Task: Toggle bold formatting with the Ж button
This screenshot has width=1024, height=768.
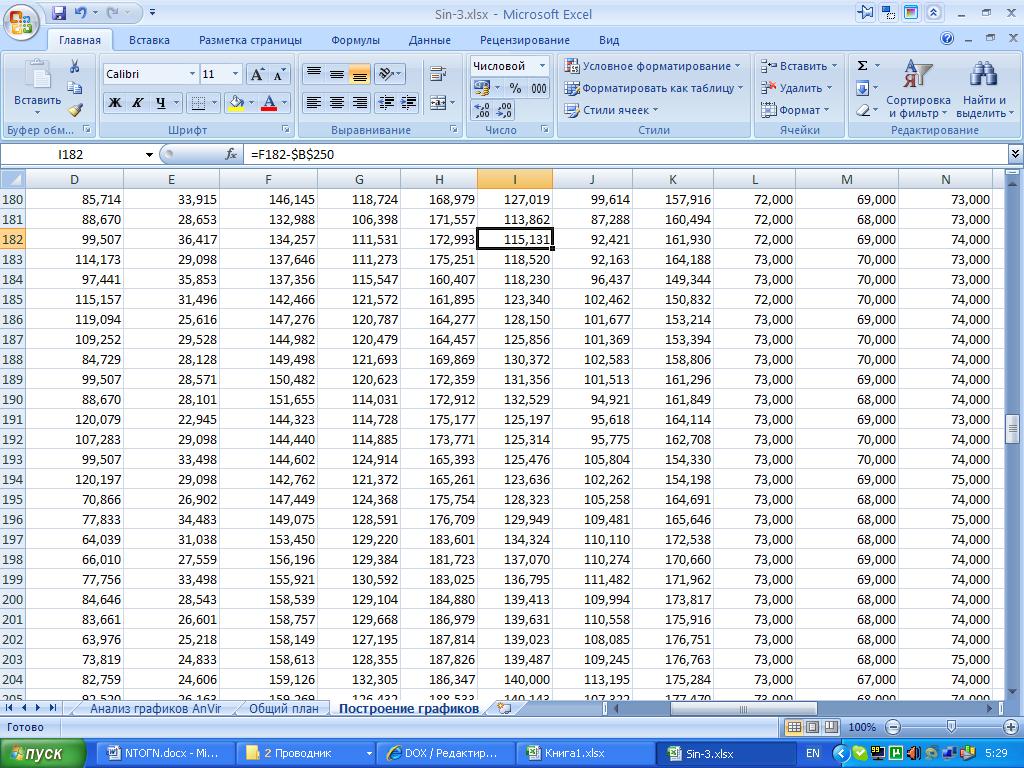Action: [x=114, y=103]
